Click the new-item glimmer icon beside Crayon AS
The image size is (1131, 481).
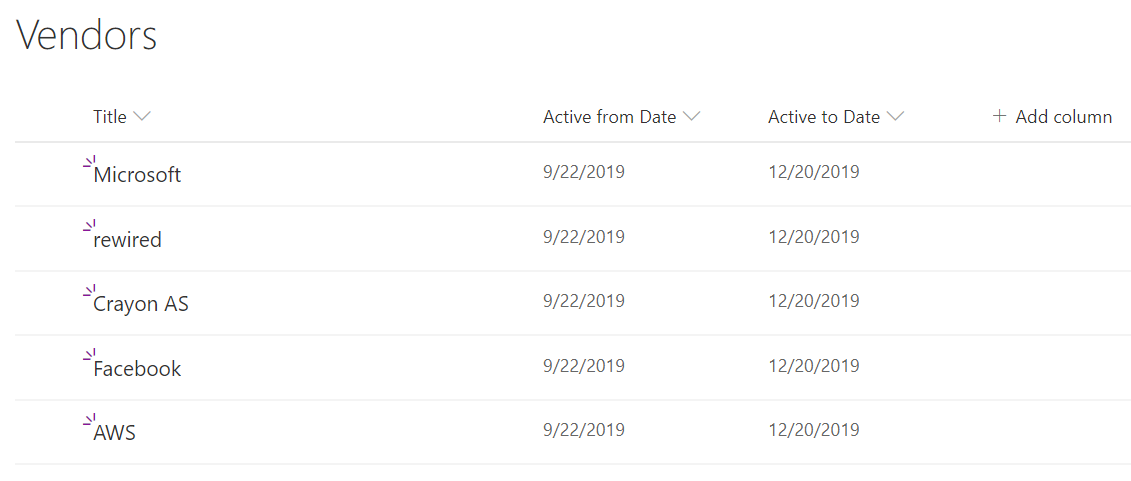pos(89,291)
